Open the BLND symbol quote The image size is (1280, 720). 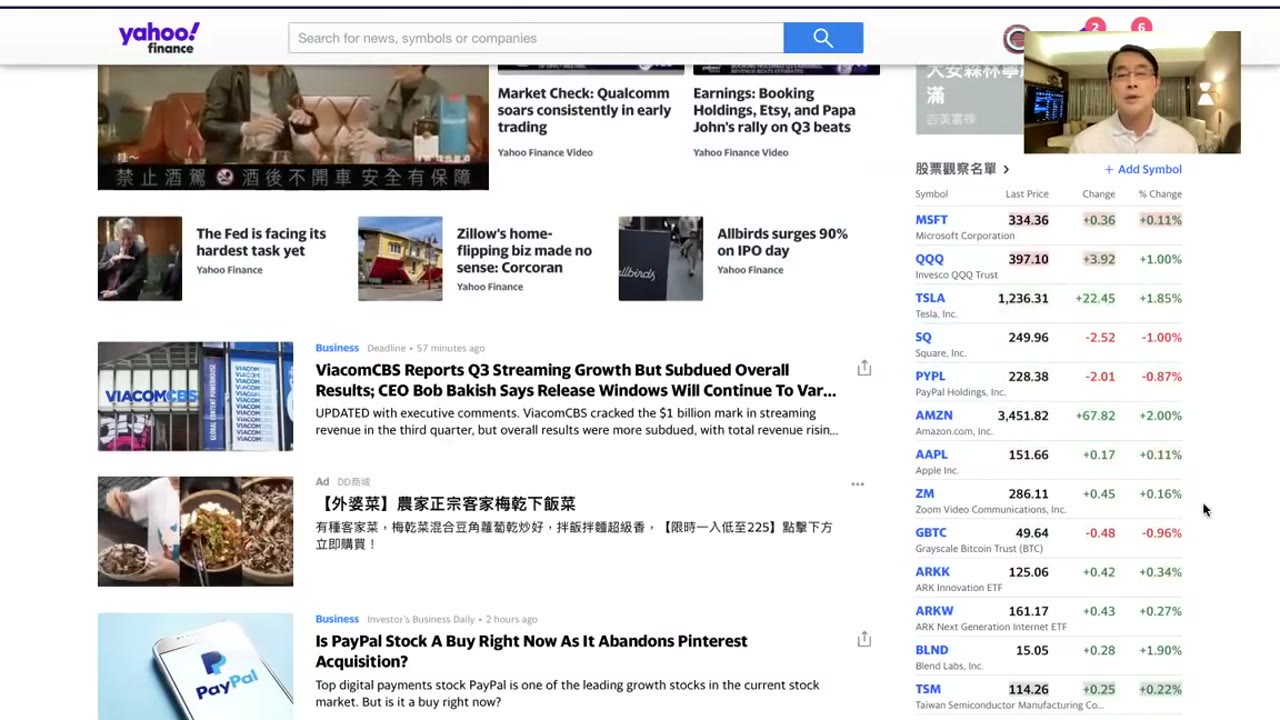931,650
